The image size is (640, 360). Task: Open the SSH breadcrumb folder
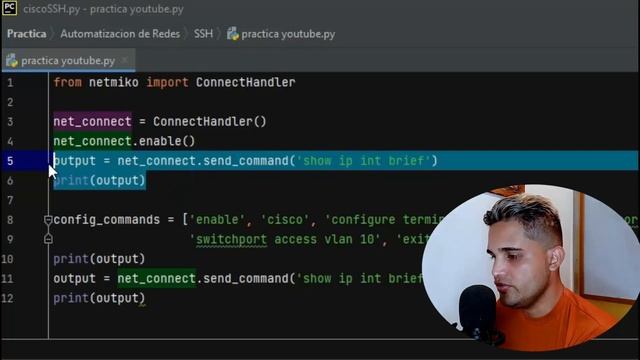(203, 34)
